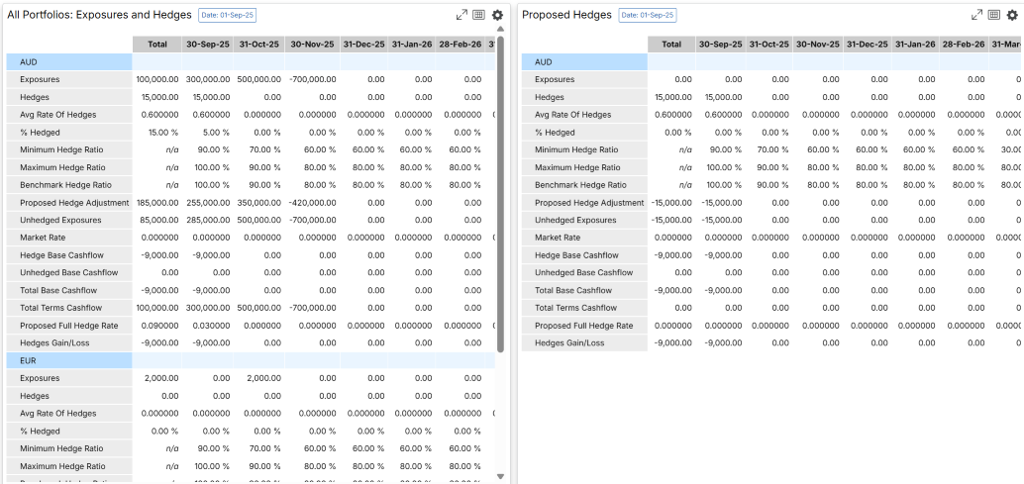Click Total Terms Cashflow label in Proposed Hedges
The height and width of the screenshot is (484, 1024).
(576, 308)
